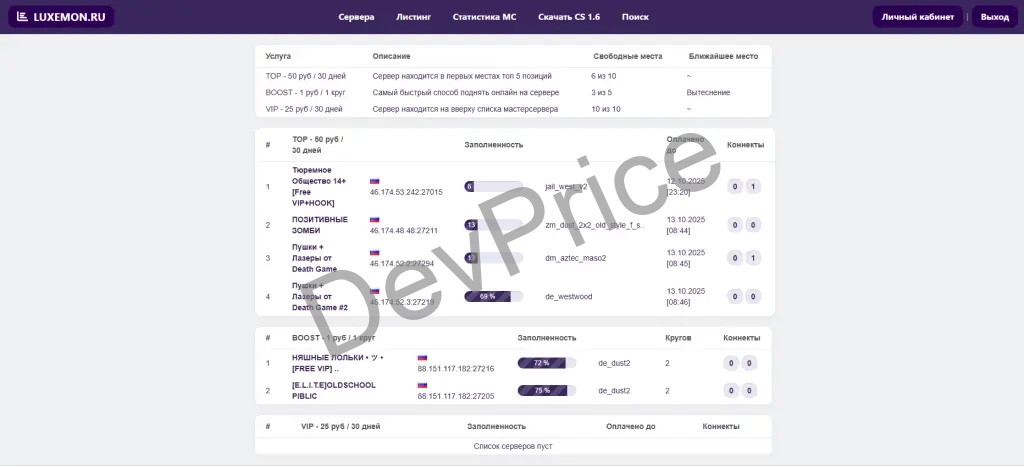1024x467 pixels.
Task: Click the Свободные места column header
Action: [x=628, y=56]
